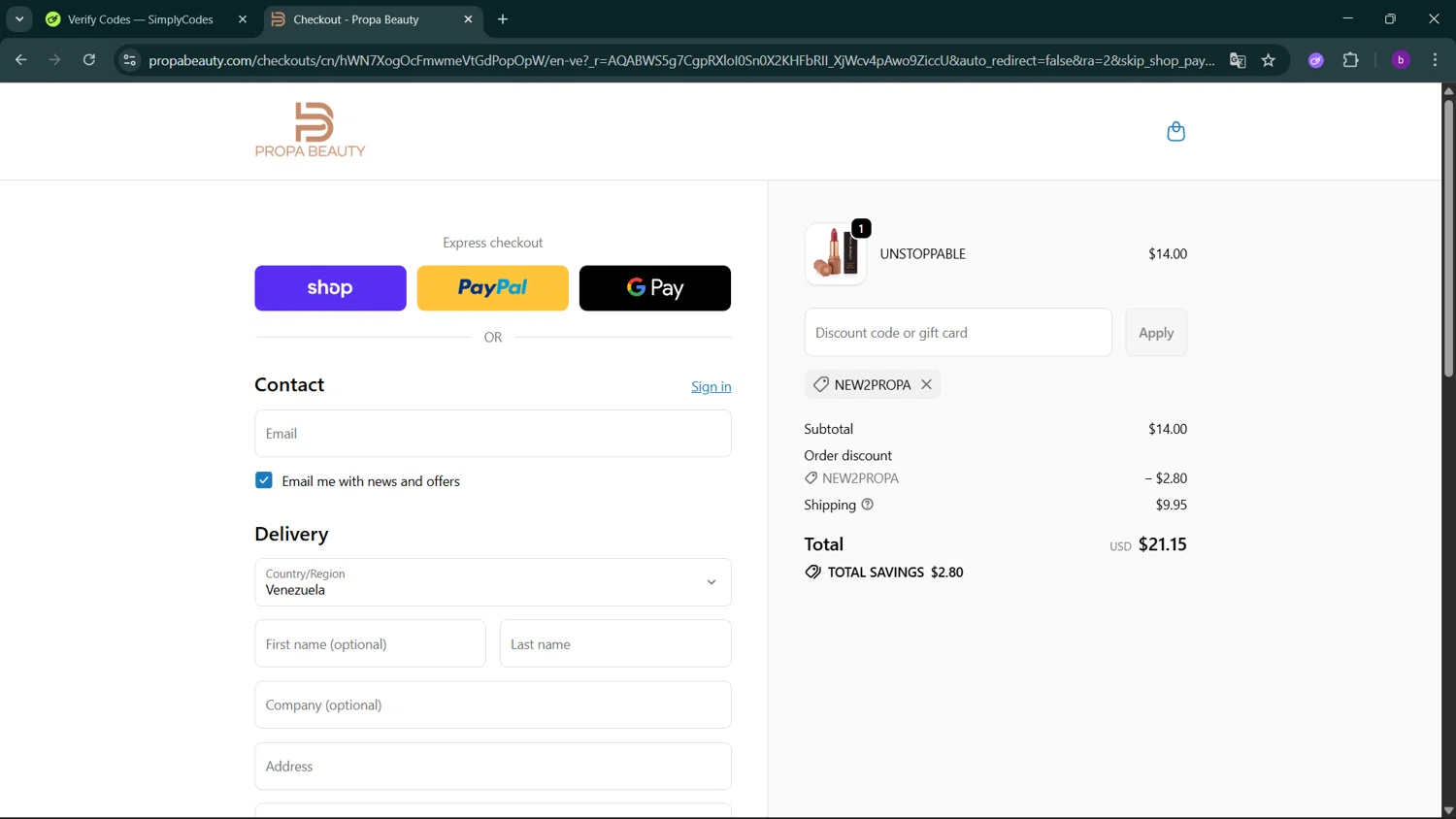Open the Chrome three-dot menu
This screenshot has width=1456, height=819.
1436,60
